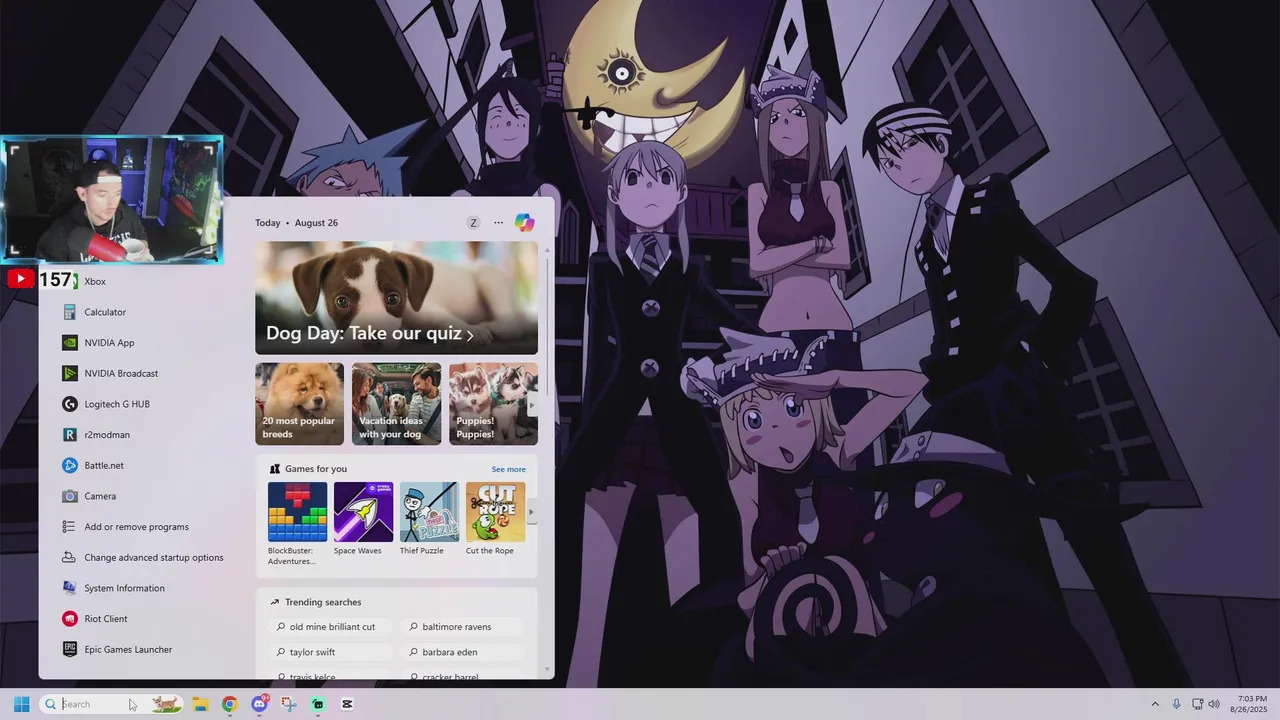The width and height of the screenshot is (1280, 720).
Task: Launch Riot Client
Action: pos(106,619)
